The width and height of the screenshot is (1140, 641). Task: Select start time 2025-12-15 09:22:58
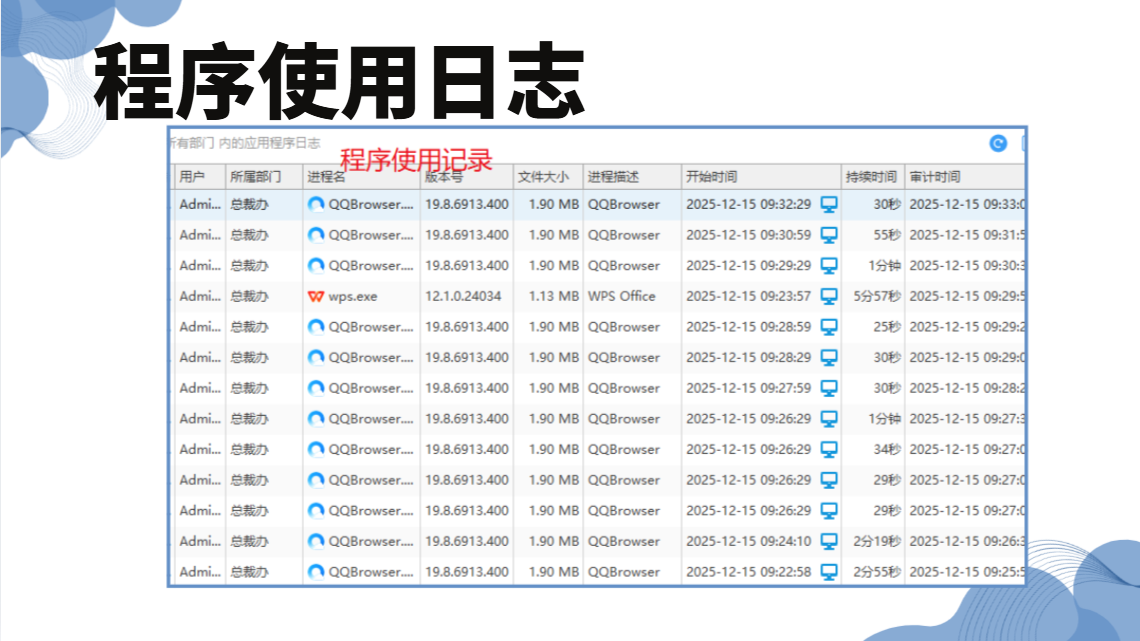click(748, 572)
